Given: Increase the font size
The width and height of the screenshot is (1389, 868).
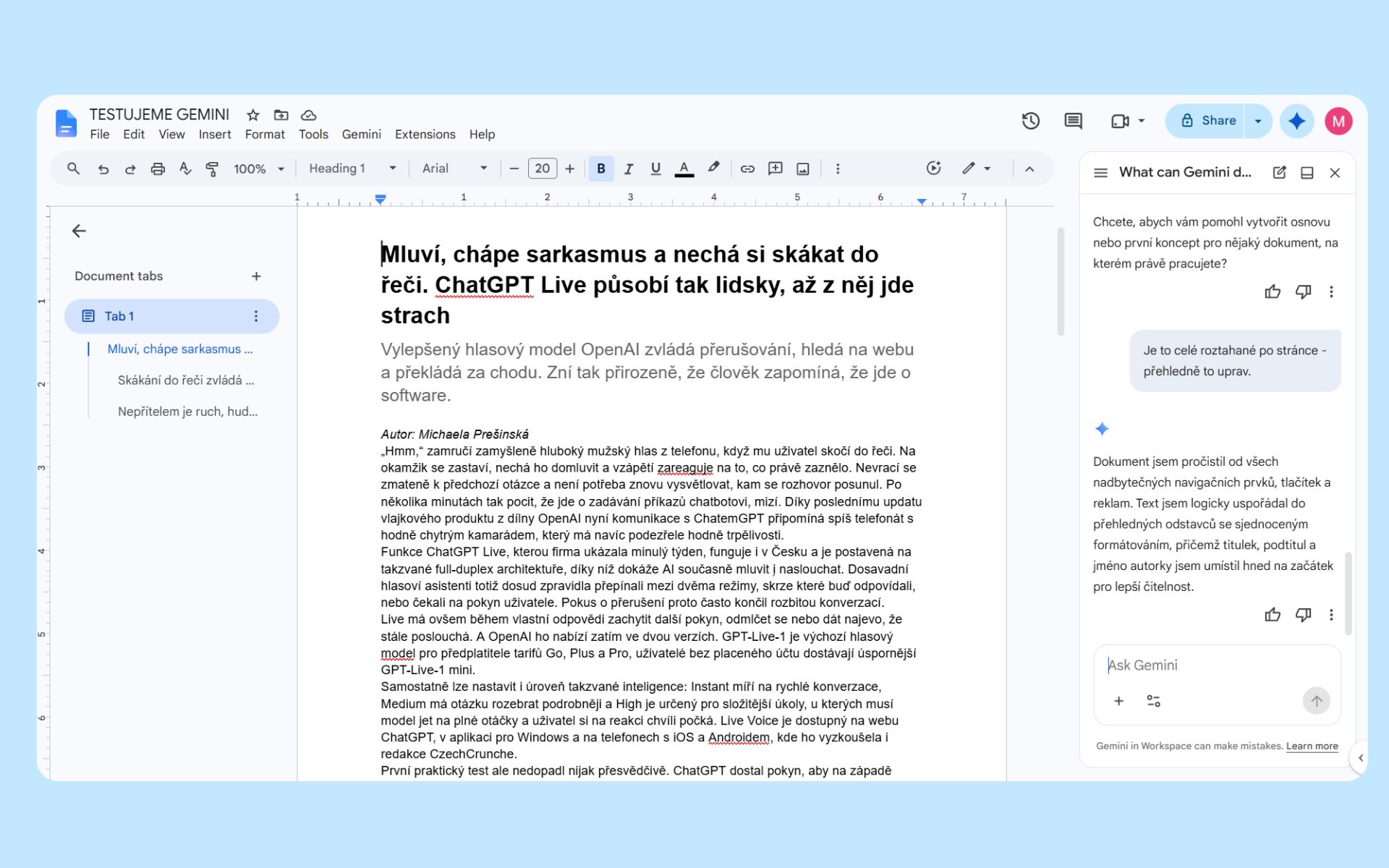Looking at the screenshot, I should 570,169.
